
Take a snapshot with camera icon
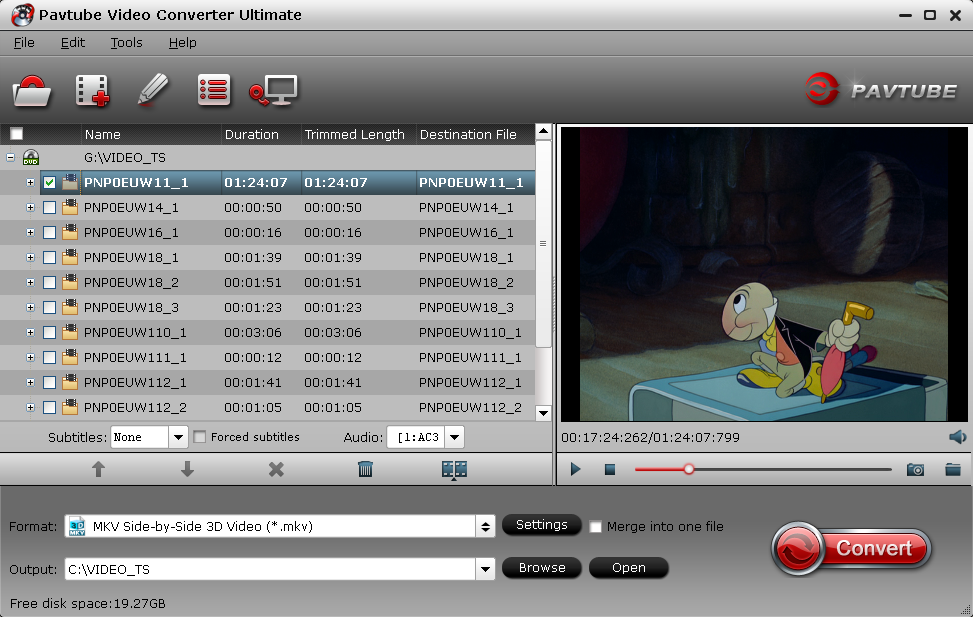915,469
